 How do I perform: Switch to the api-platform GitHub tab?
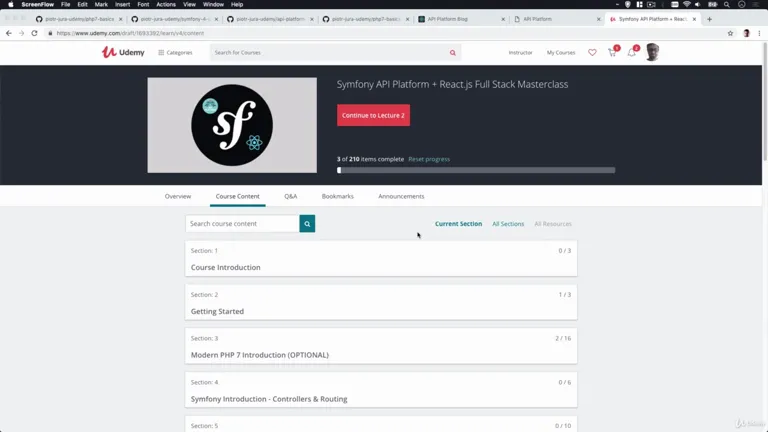pyautogui.click(x=269, y=19)
